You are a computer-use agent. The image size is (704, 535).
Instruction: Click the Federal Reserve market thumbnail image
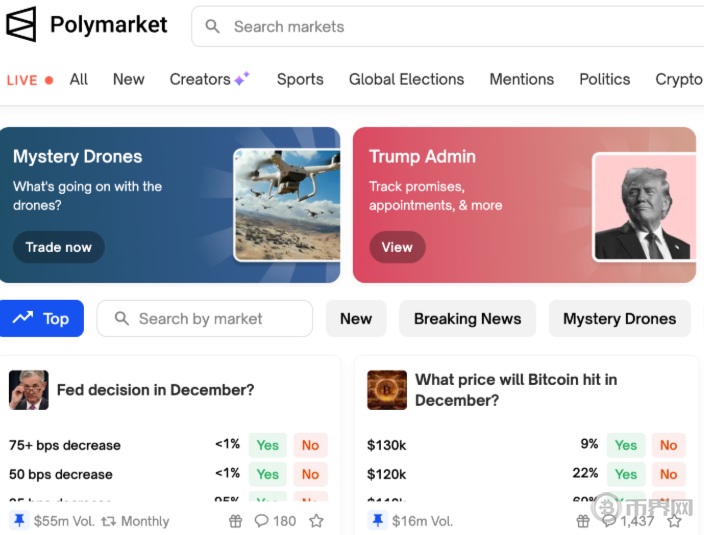tap(29, 390)
